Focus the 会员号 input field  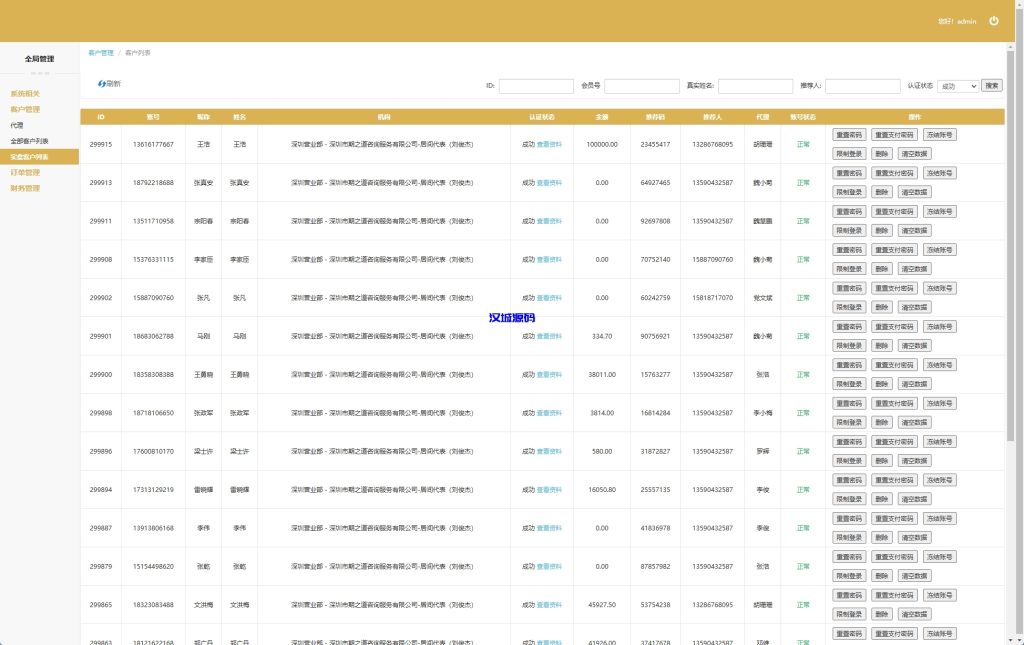[x=641, y=86]
